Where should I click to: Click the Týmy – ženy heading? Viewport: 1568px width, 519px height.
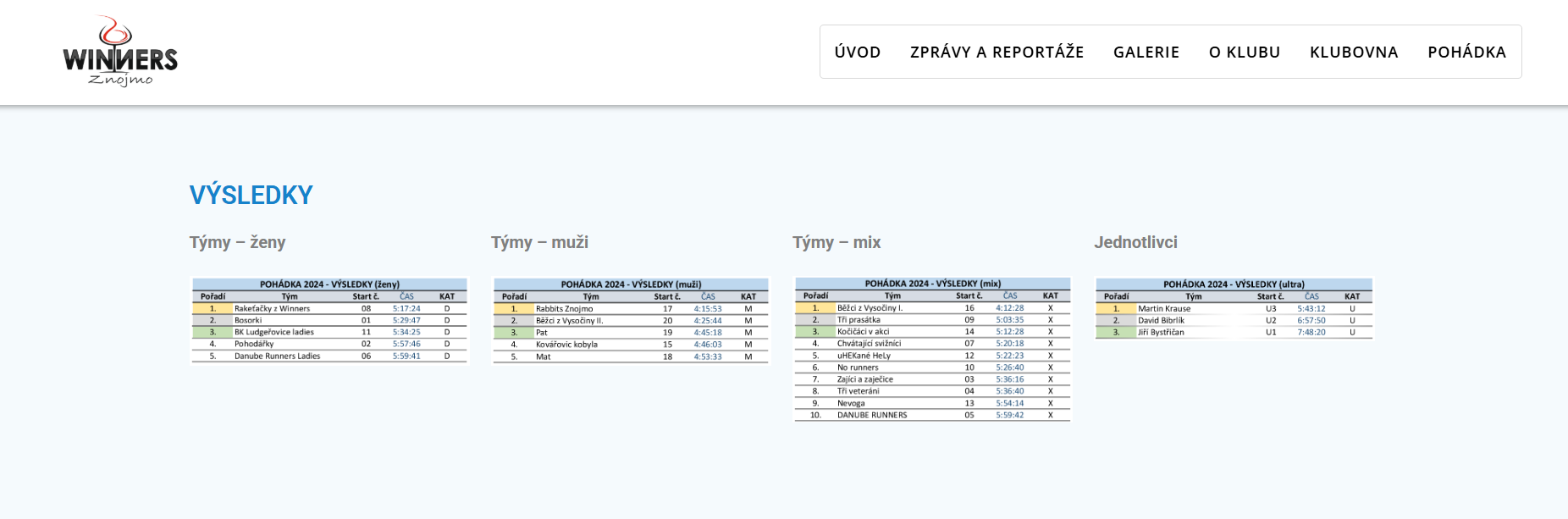237,242
